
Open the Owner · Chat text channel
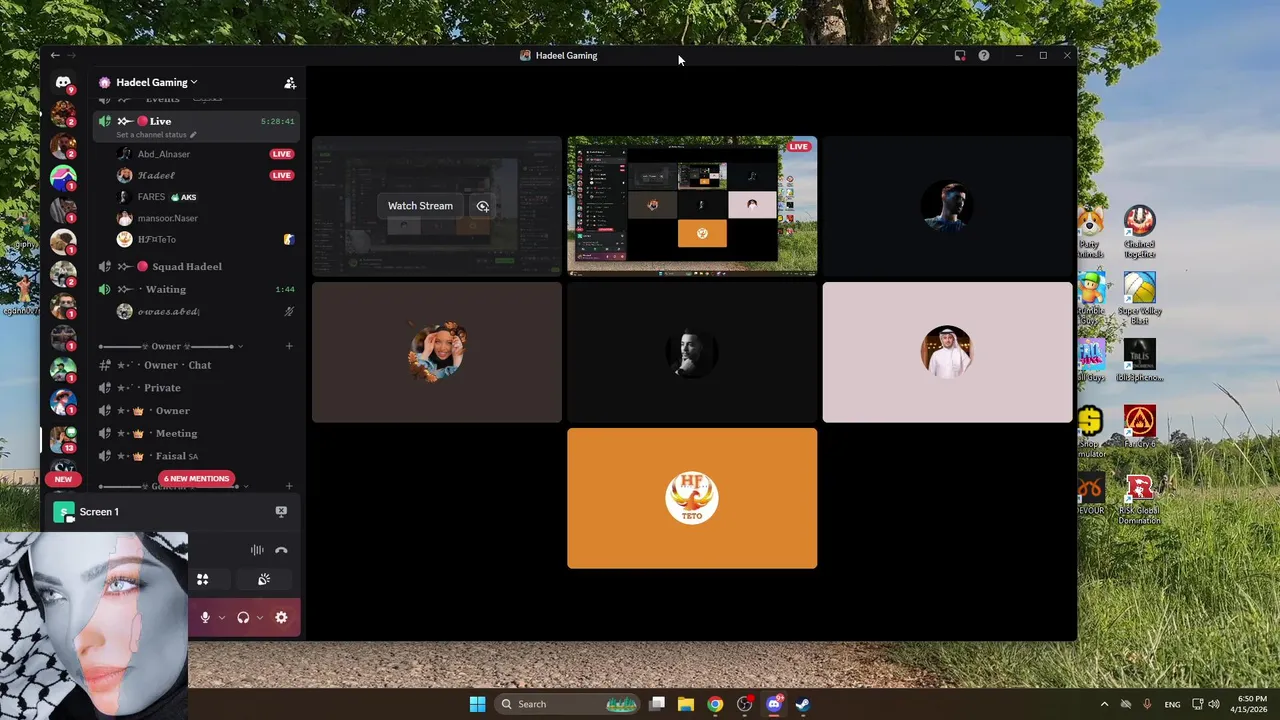coord(197,365)
